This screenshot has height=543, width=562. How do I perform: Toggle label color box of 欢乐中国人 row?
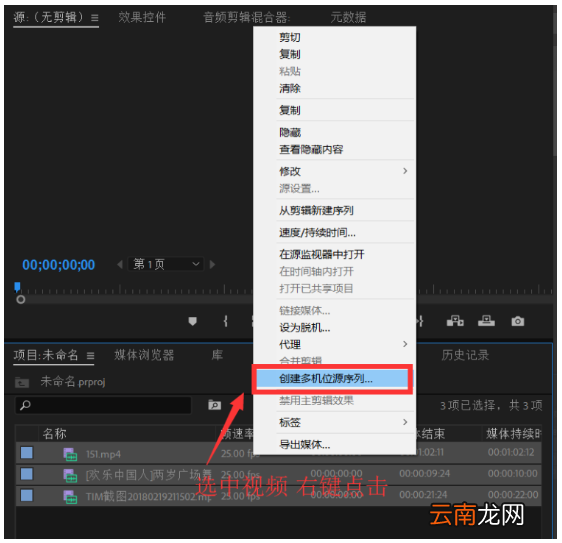point(27,474)
